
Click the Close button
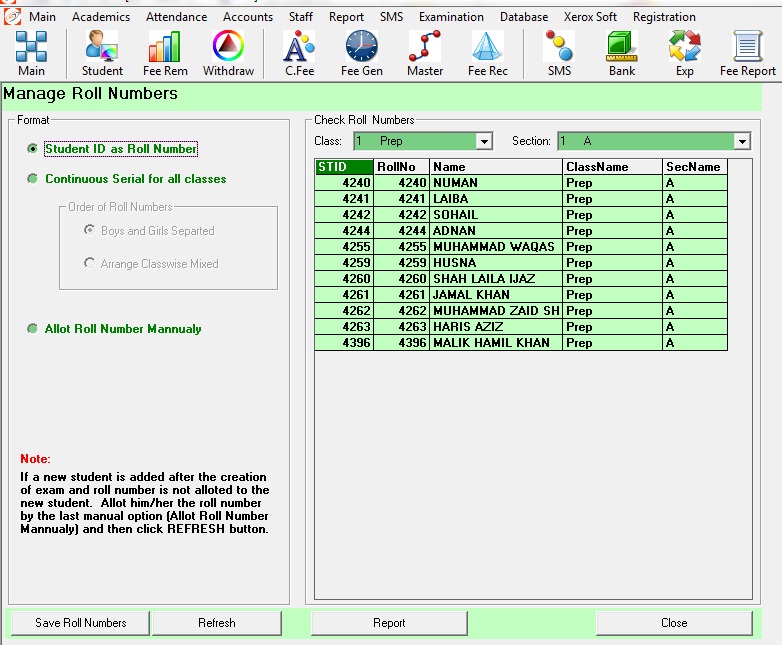coord(674,623)
